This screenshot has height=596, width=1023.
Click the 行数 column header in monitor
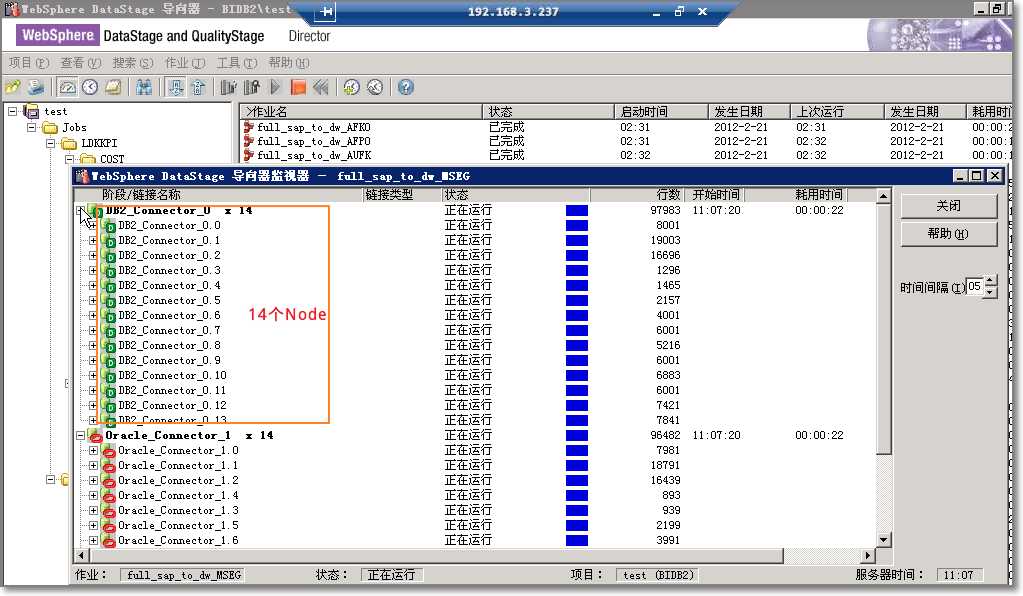coord(639,194)
